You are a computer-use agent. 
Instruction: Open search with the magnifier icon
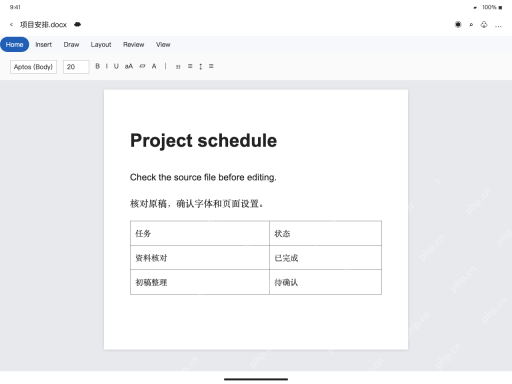tap(471, 25)
